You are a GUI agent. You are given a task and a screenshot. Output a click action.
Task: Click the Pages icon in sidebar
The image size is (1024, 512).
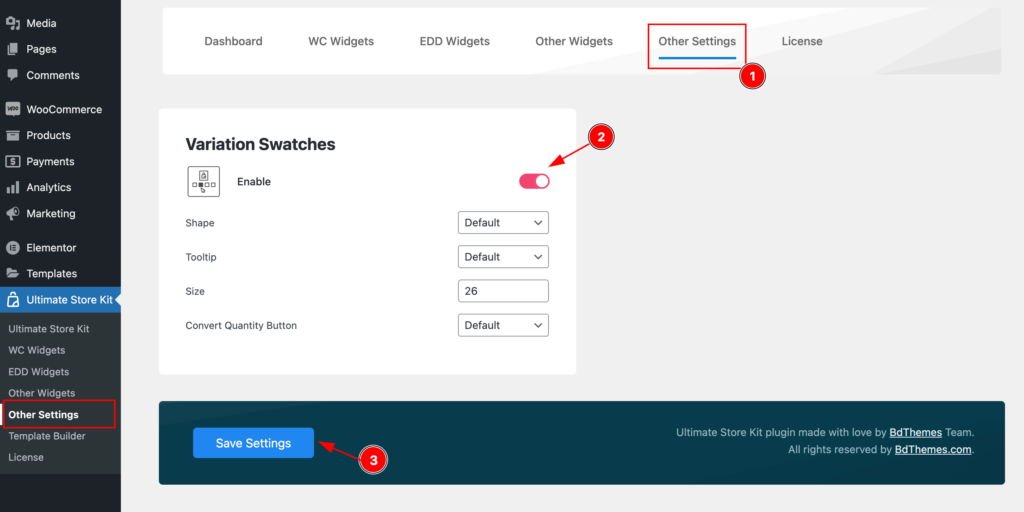(12, 49)
